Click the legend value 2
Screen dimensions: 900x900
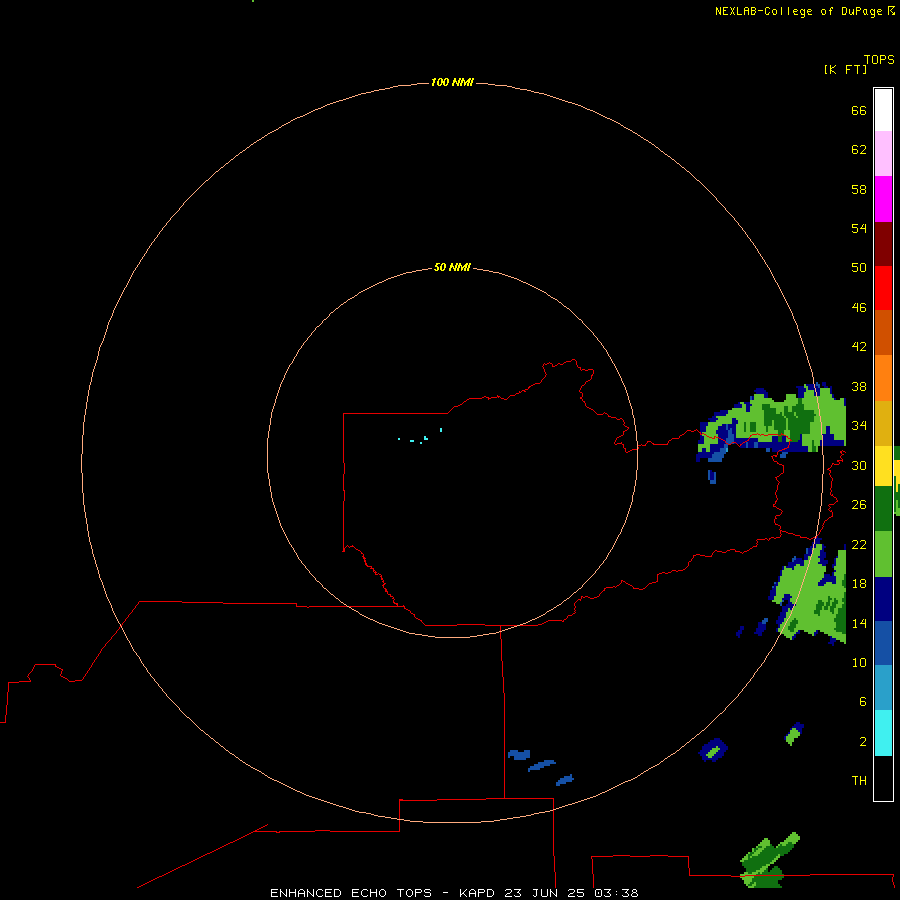[863, 741]
